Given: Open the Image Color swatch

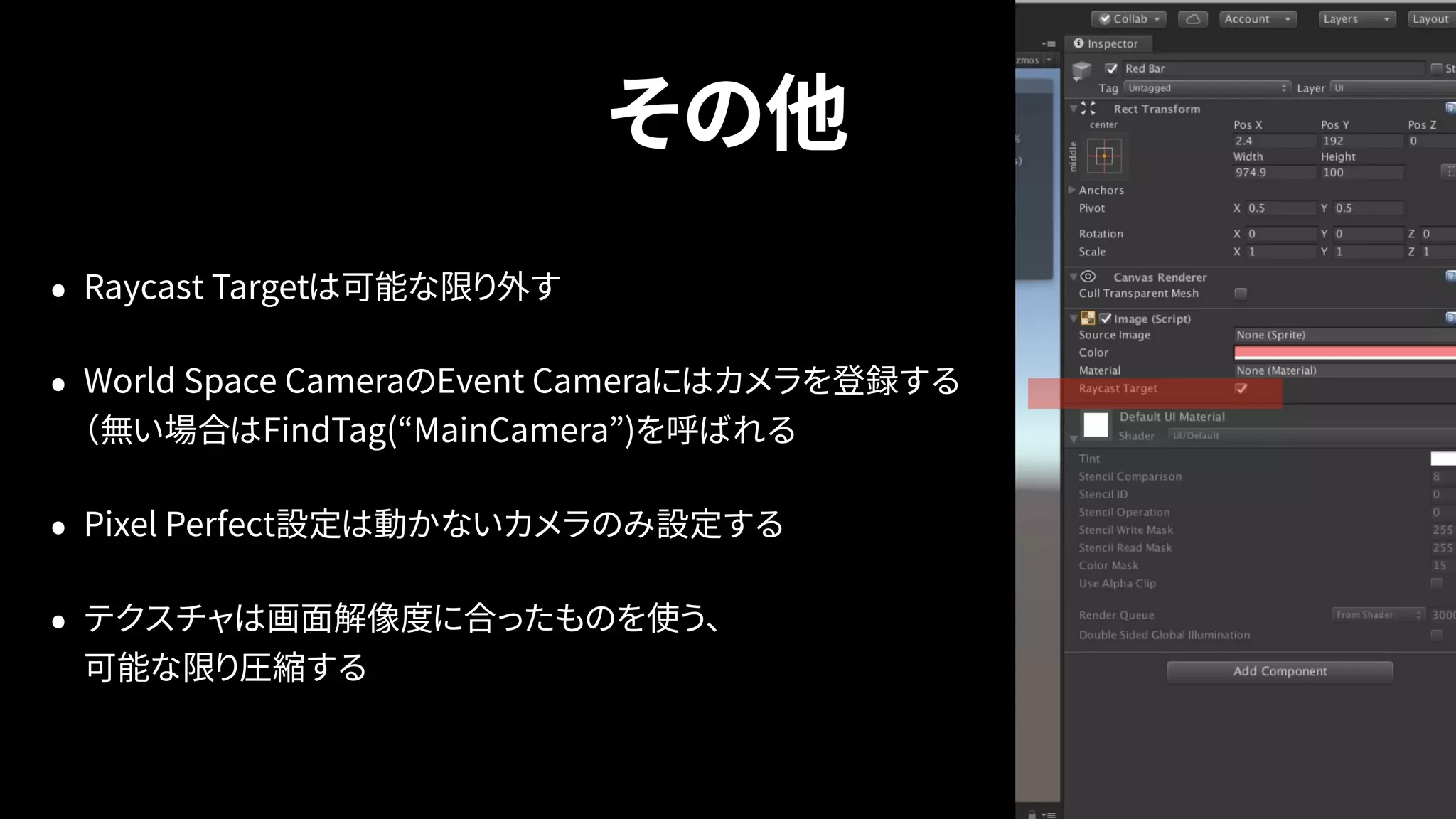Looking at the screenshot, I should point(1345,353).
